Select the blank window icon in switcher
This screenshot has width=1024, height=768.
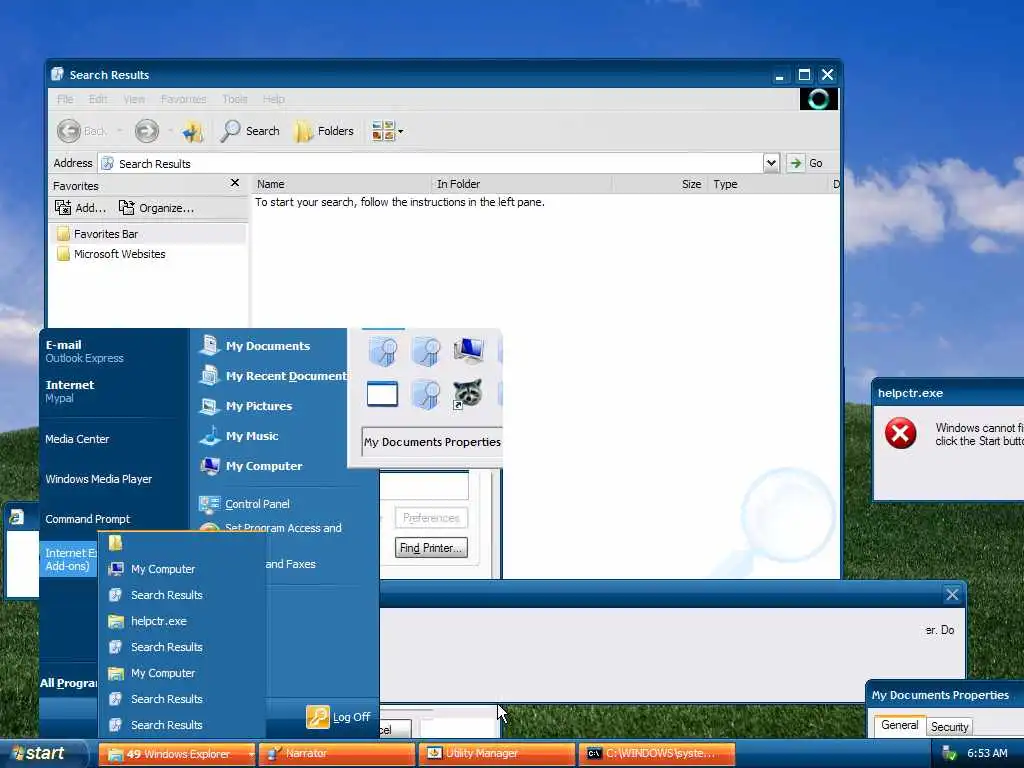pyautogui.click(x=382, y=394)
